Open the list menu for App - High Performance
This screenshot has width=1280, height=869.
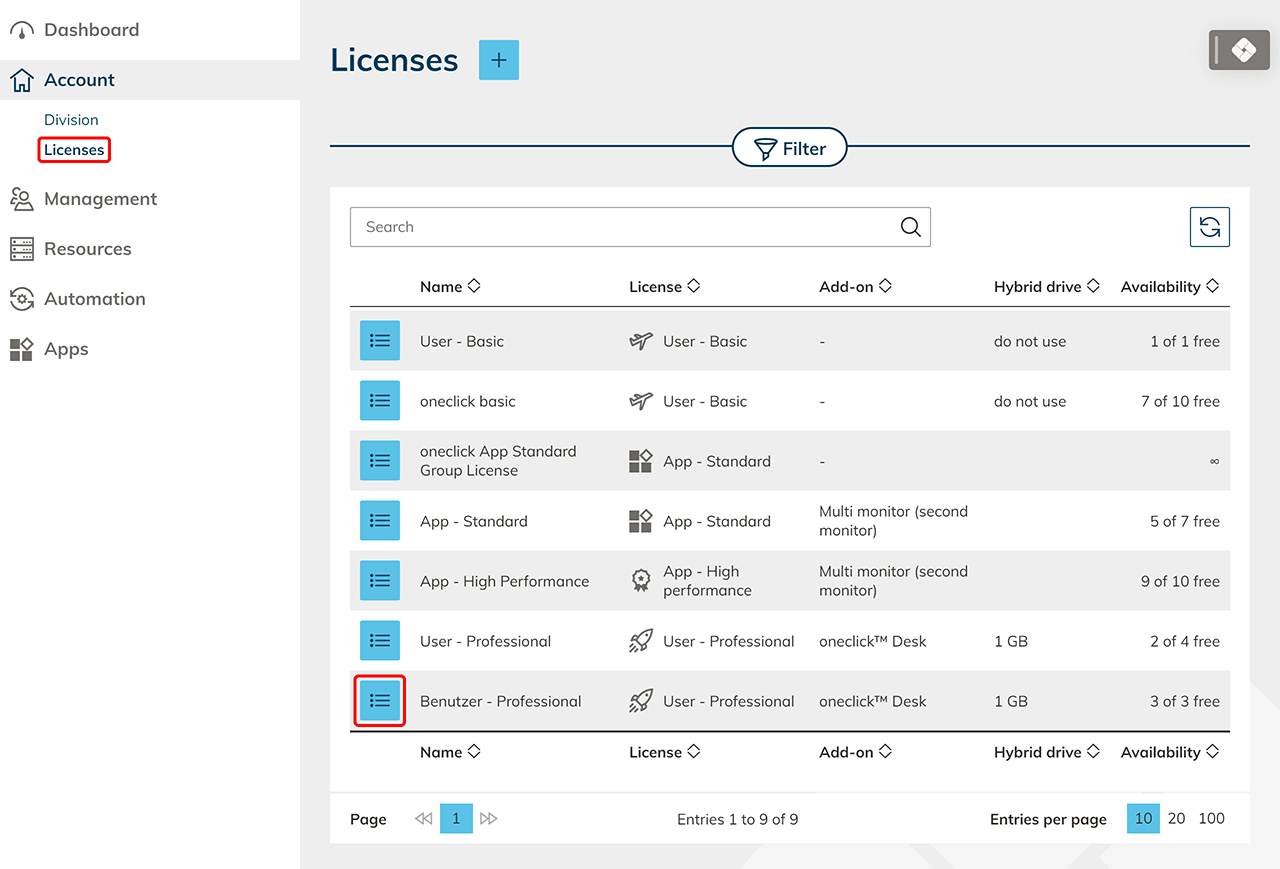380,581
